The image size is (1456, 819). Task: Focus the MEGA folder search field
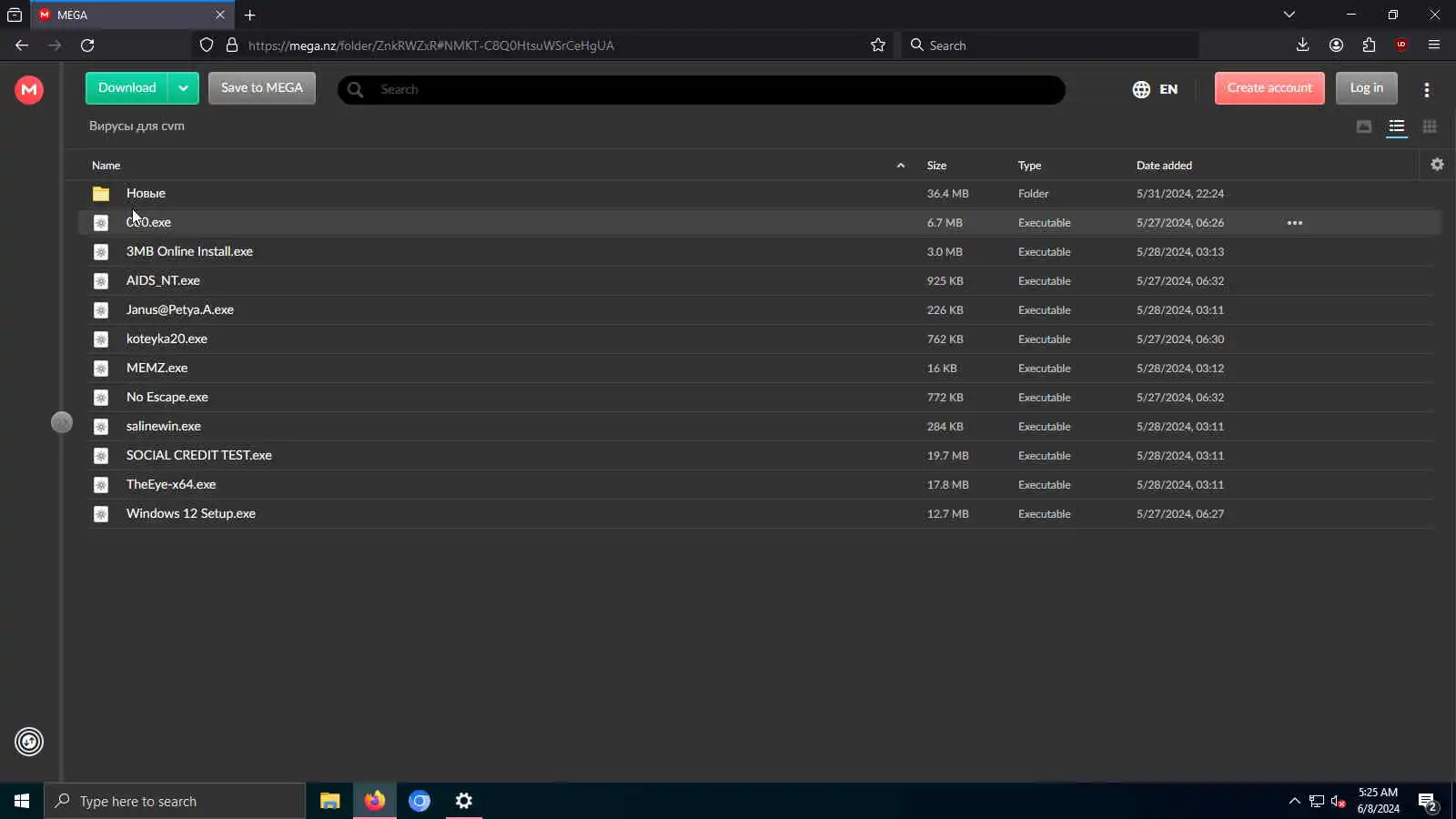coord(701,89)
